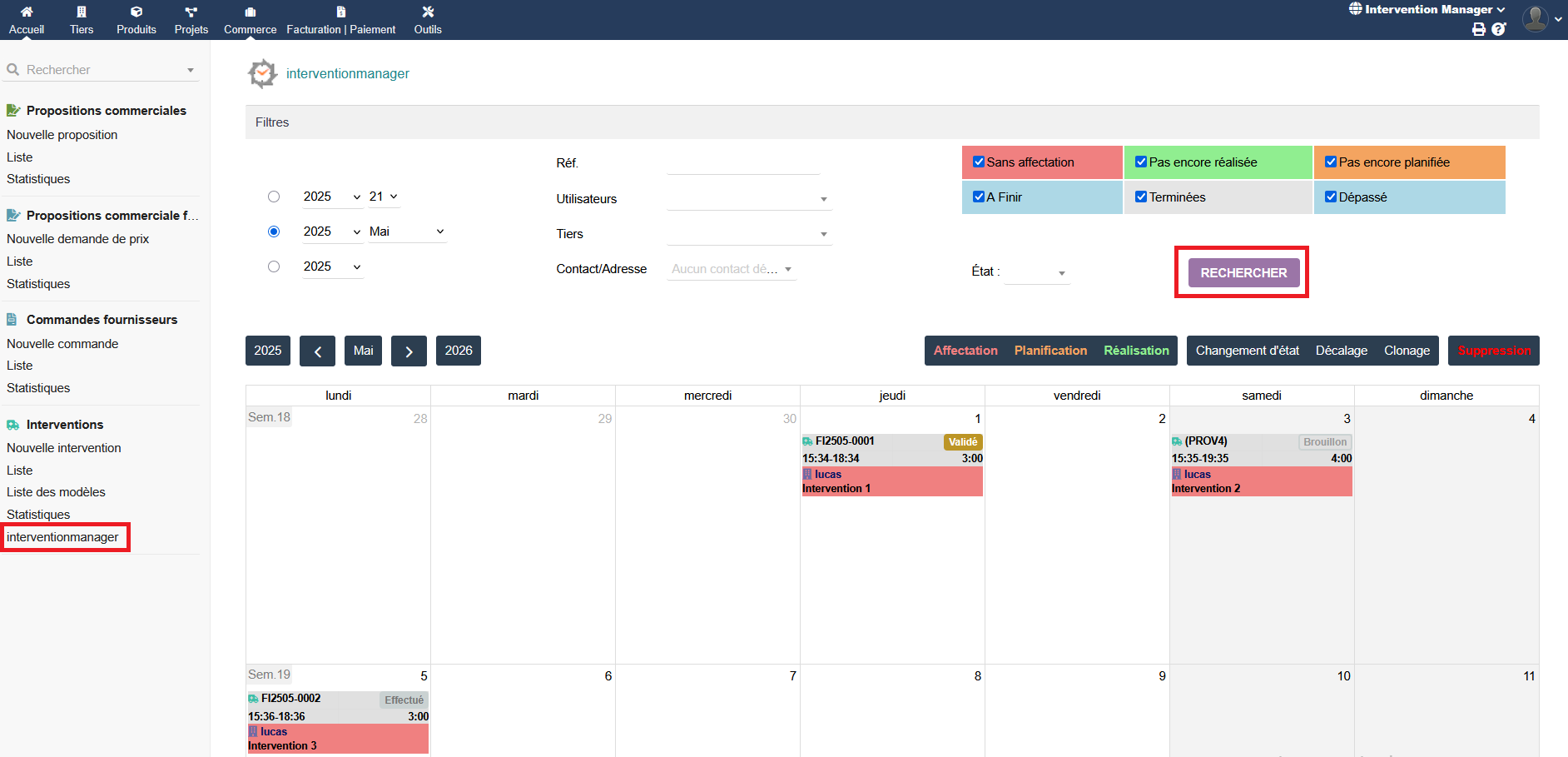Click the help question mark icon
This screenshot has width=1568, height=757.
point(1499,30)
